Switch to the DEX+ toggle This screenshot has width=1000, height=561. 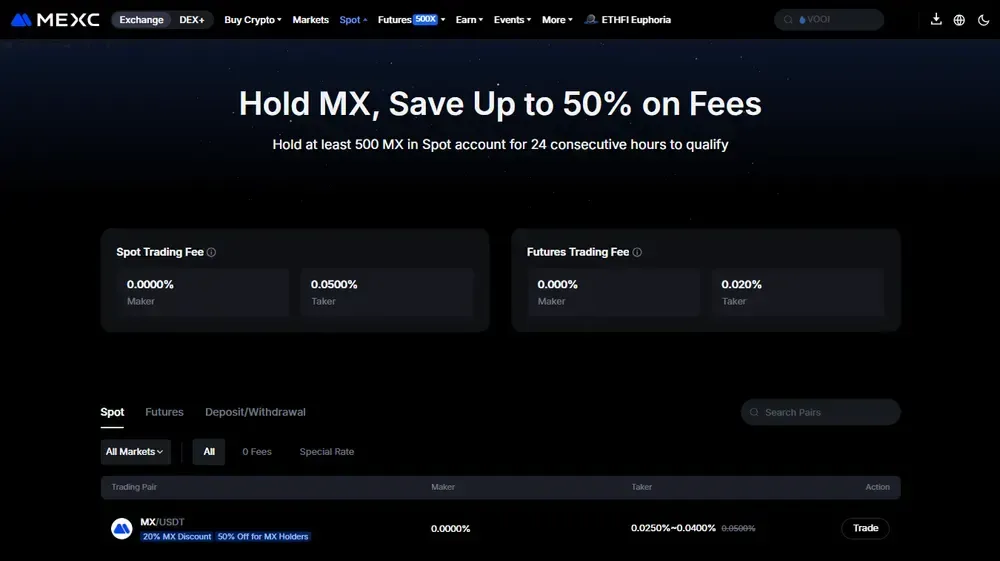[x=191, y=20]
